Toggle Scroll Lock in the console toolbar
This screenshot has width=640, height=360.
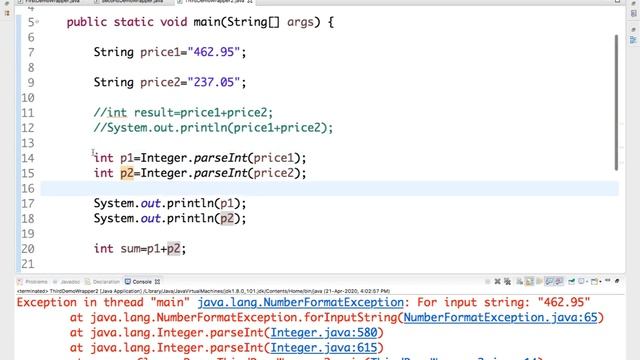coord(529,281)
